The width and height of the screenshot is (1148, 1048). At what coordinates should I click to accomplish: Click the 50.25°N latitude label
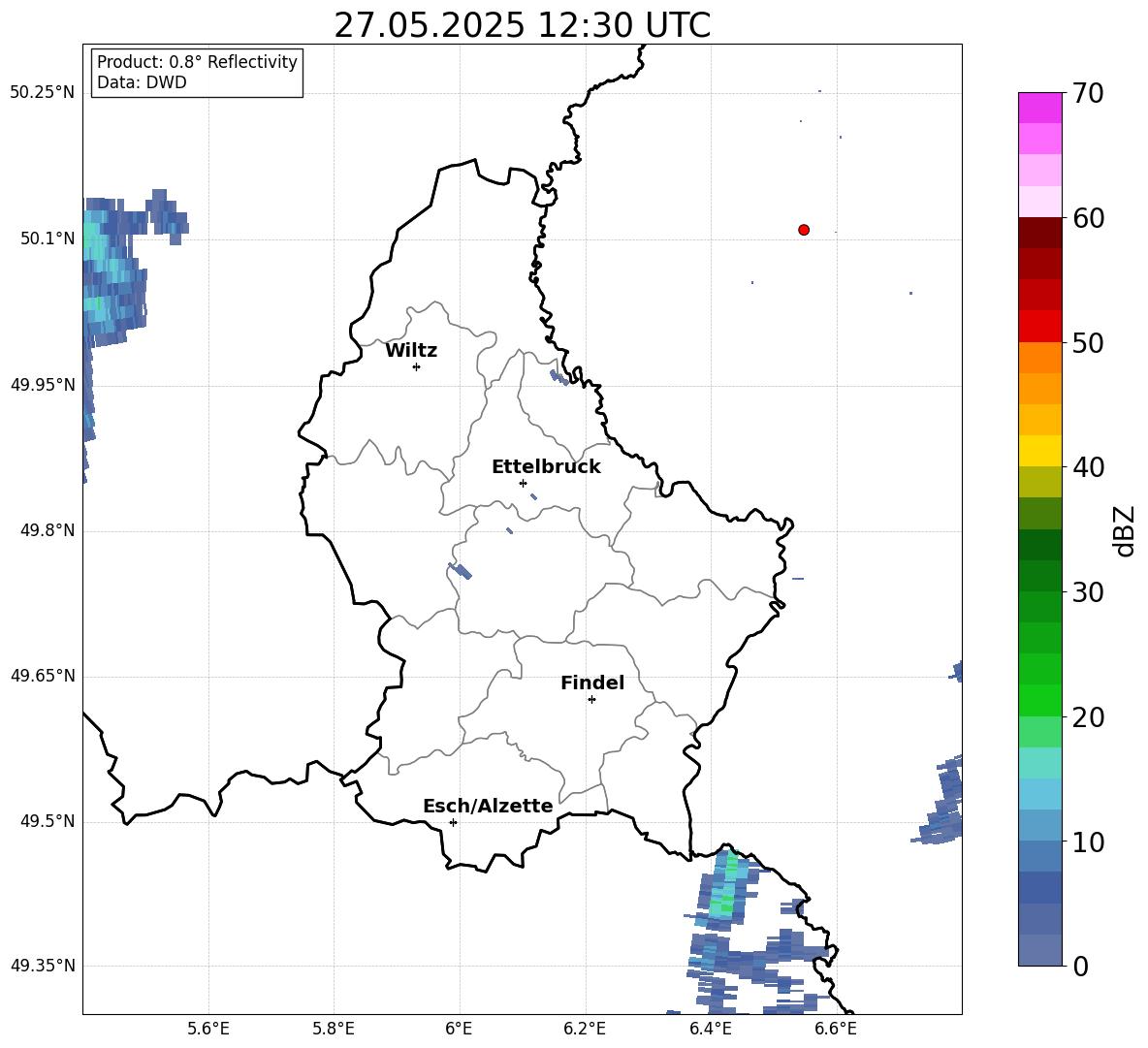[43, 93]
